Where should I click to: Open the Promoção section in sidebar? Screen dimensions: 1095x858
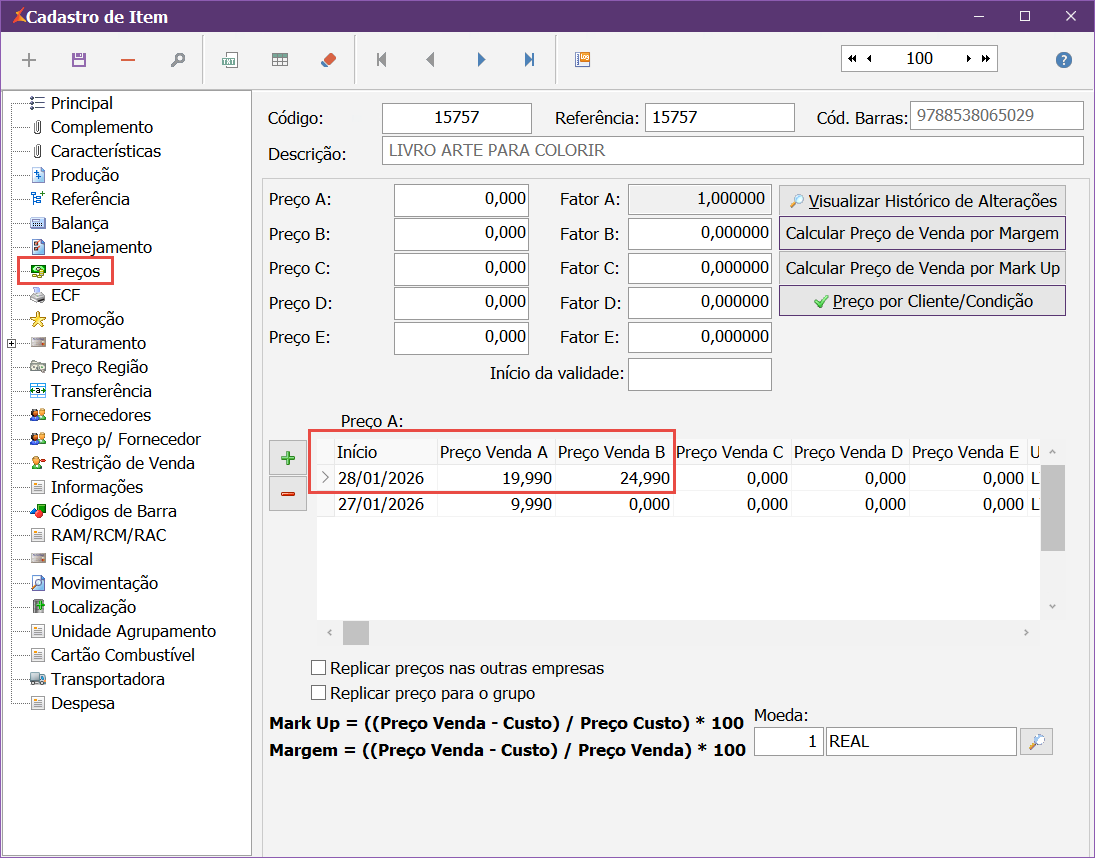[87, 319]
